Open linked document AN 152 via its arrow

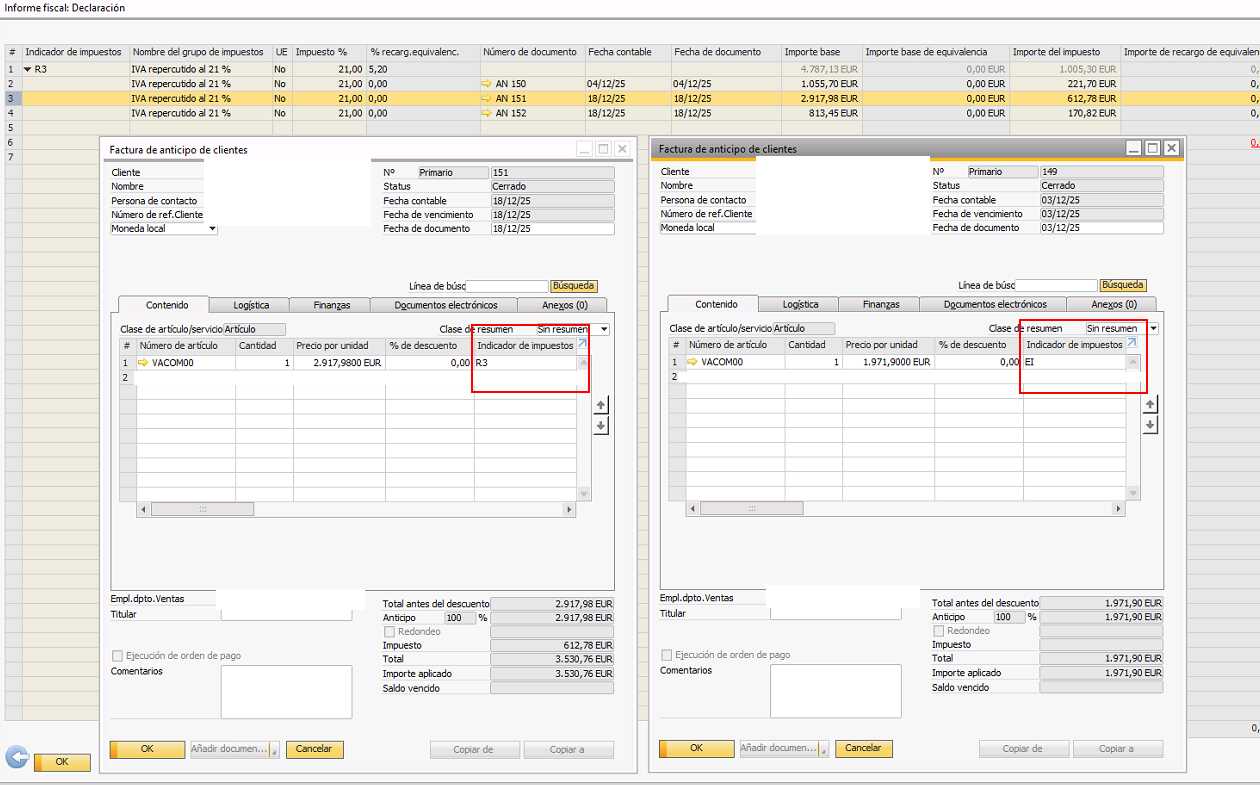tap(487, 114)
